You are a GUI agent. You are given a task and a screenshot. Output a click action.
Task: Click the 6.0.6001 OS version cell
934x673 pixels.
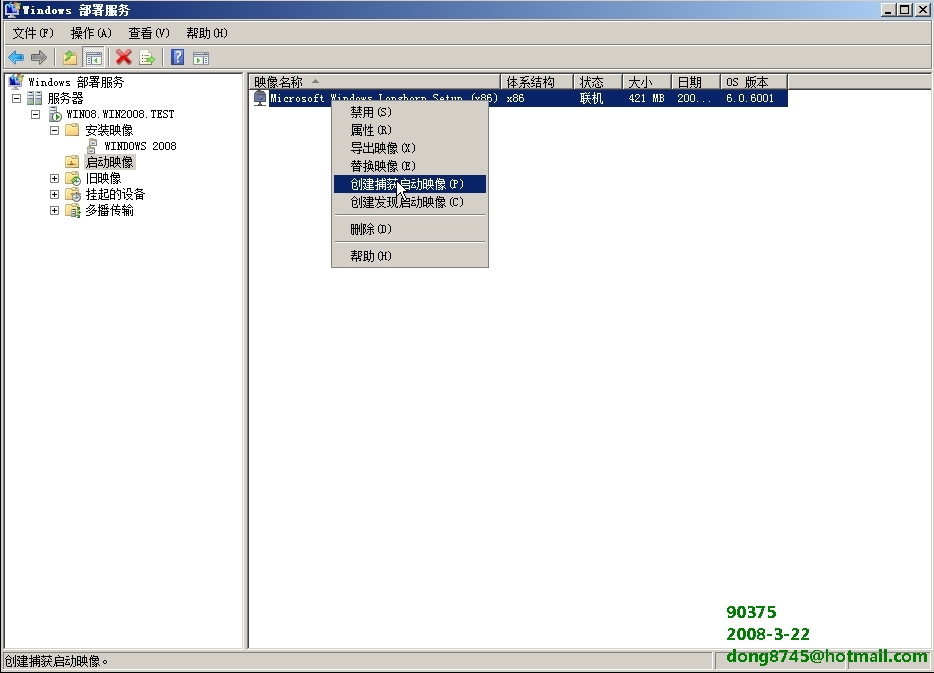pos(750,98)
